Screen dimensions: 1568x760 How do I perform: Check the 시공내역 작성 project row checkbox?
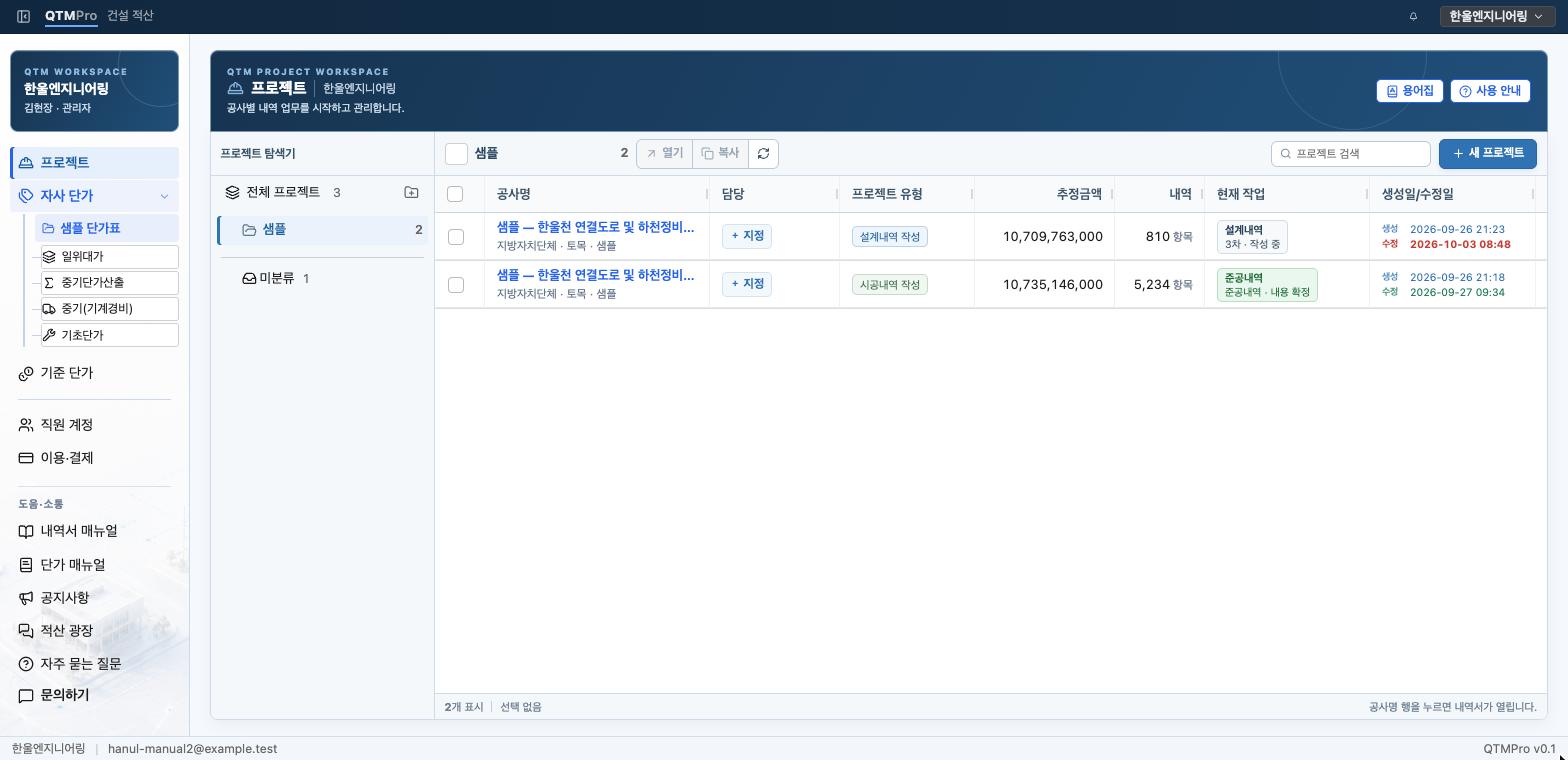coord(456,285)
